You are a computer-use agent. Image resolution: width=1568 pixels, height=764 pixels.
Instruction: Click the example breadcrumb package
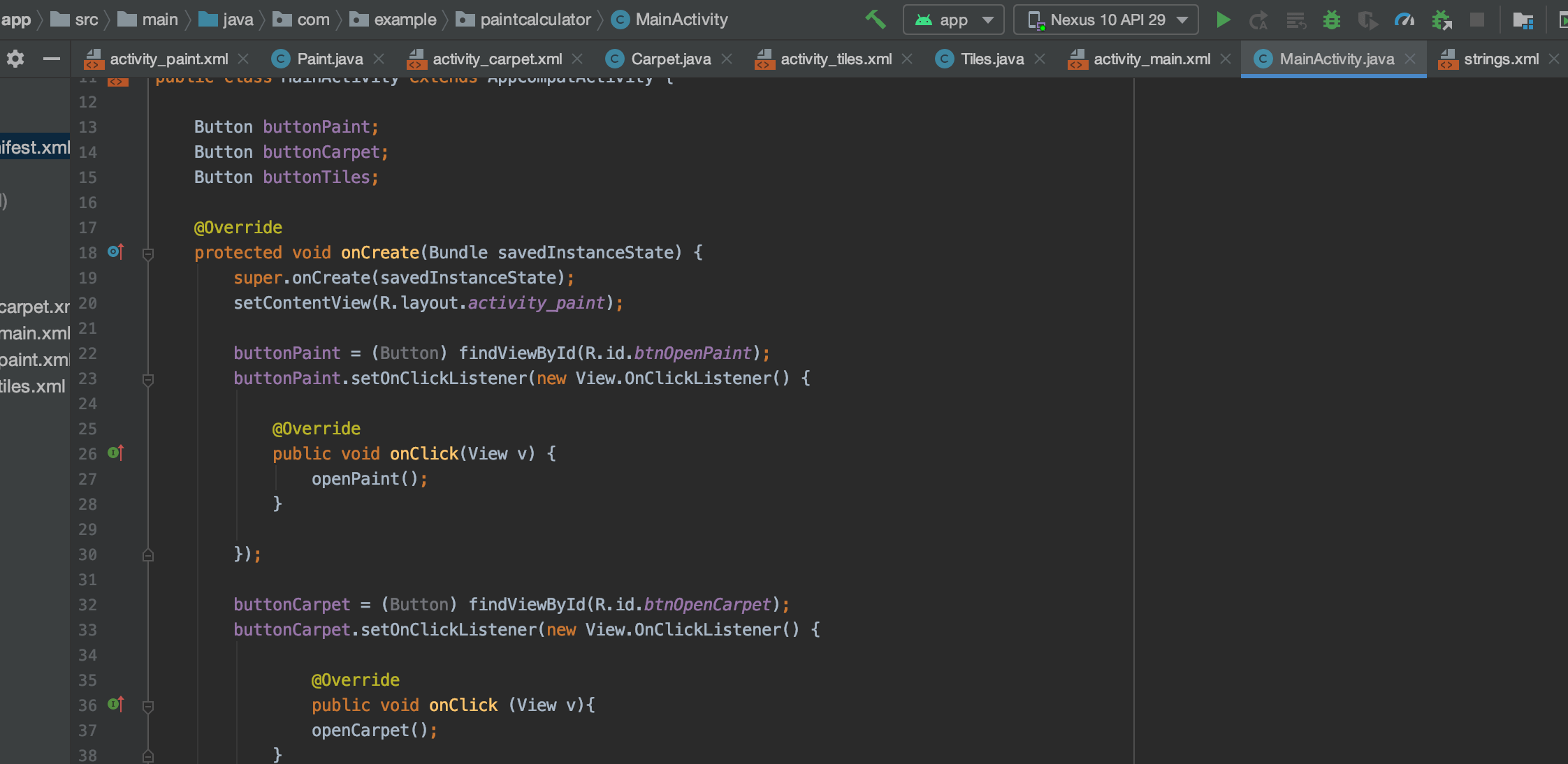point(393,20)
